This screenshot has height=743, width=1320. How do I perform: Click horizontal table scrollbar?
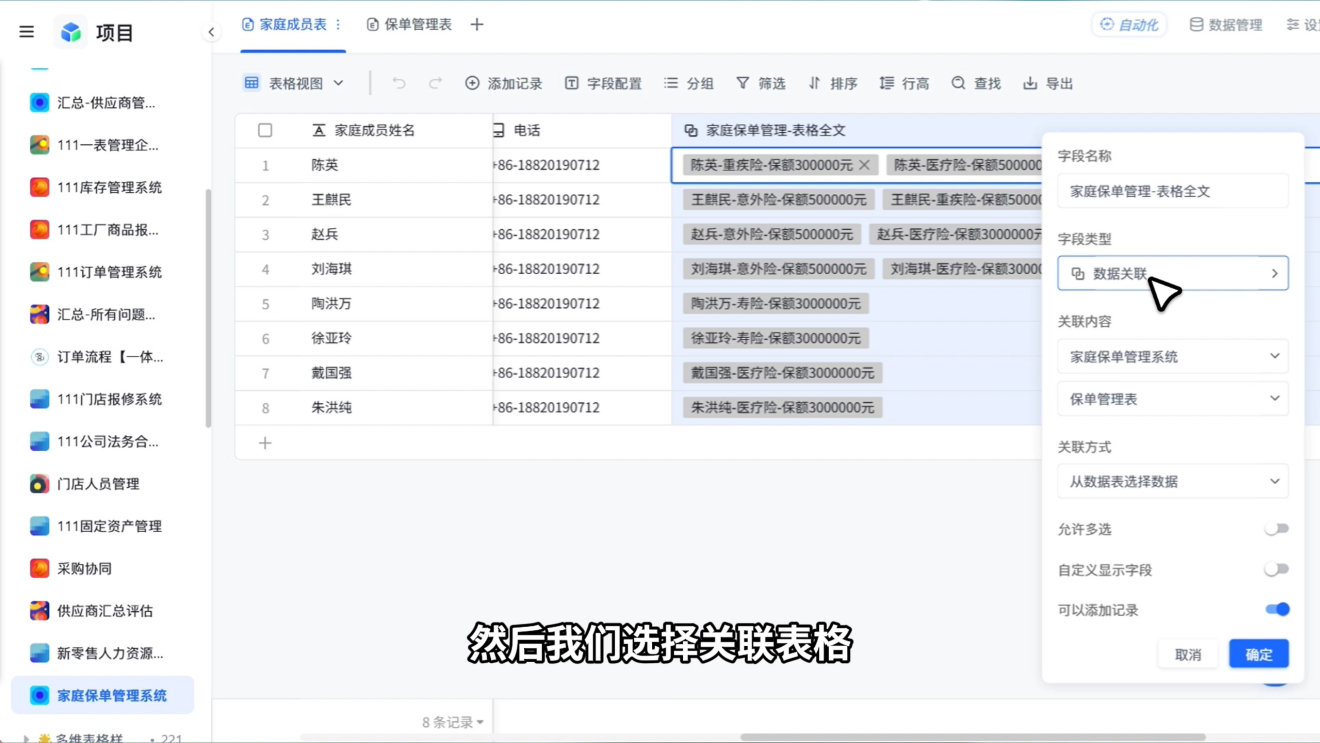pyautogui.click(x=972, y=738)
